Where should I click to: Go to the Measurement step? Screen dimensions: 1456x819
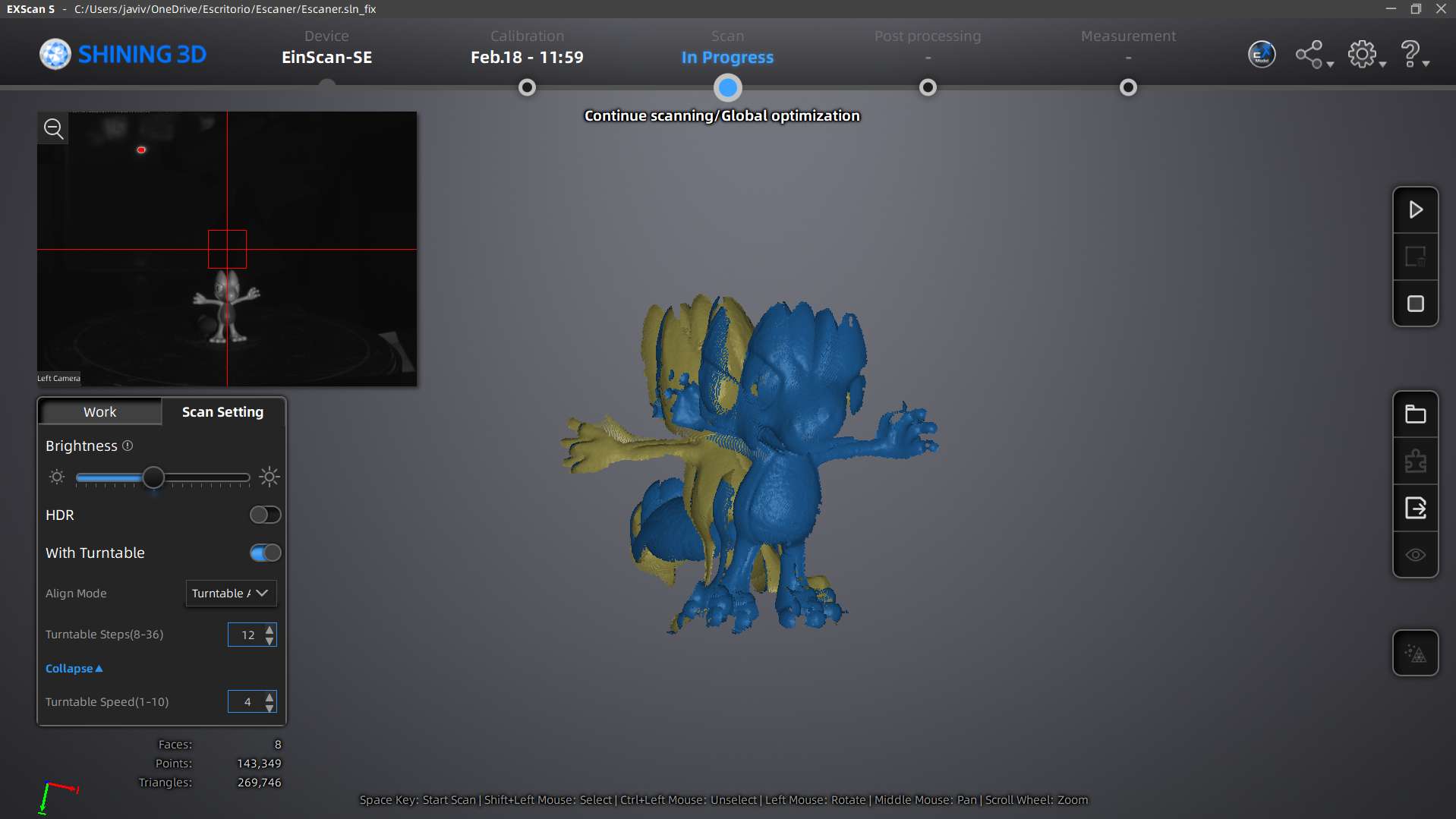coord(1128,48)
